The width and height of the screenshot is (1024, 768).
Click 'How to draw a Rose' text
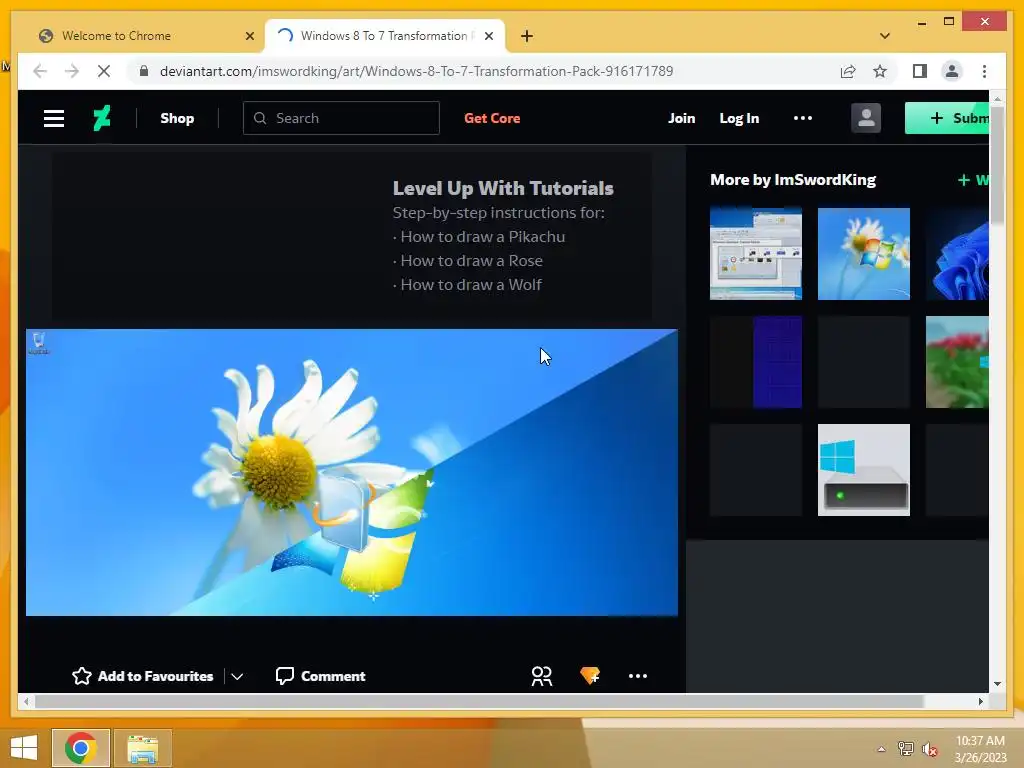point(472,261)
